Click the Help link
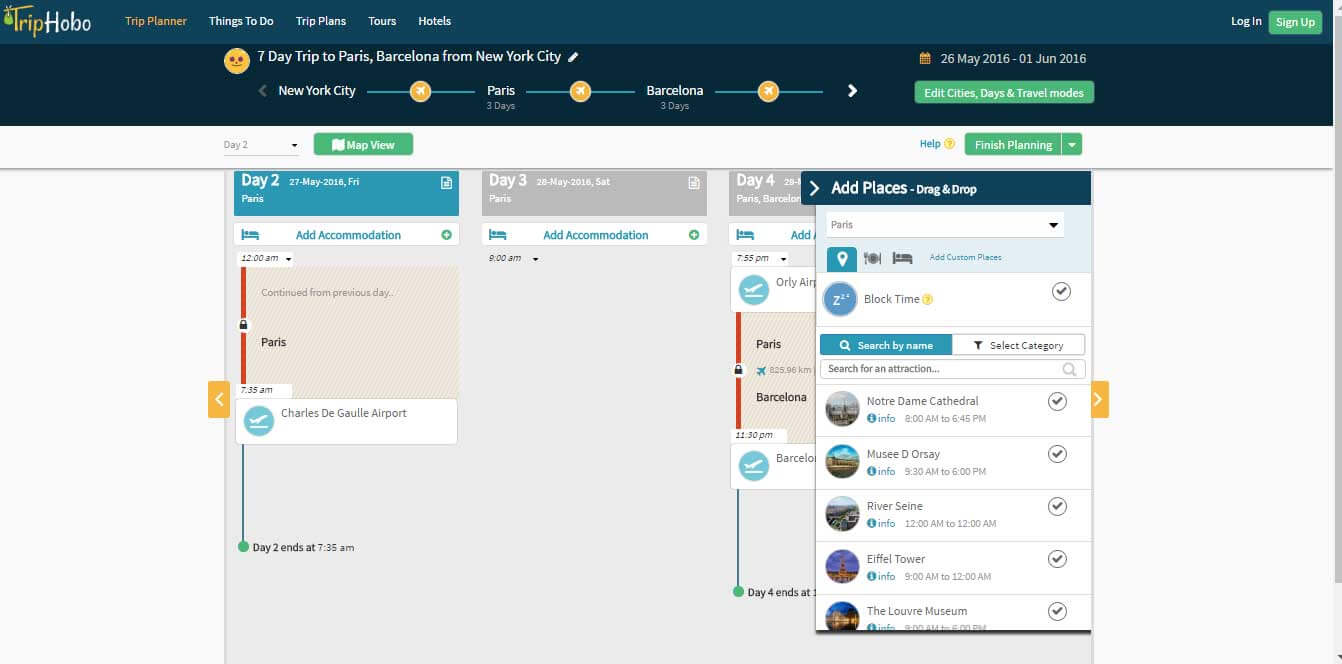This screenshot has width=1342, height=664. click(930, 144)
